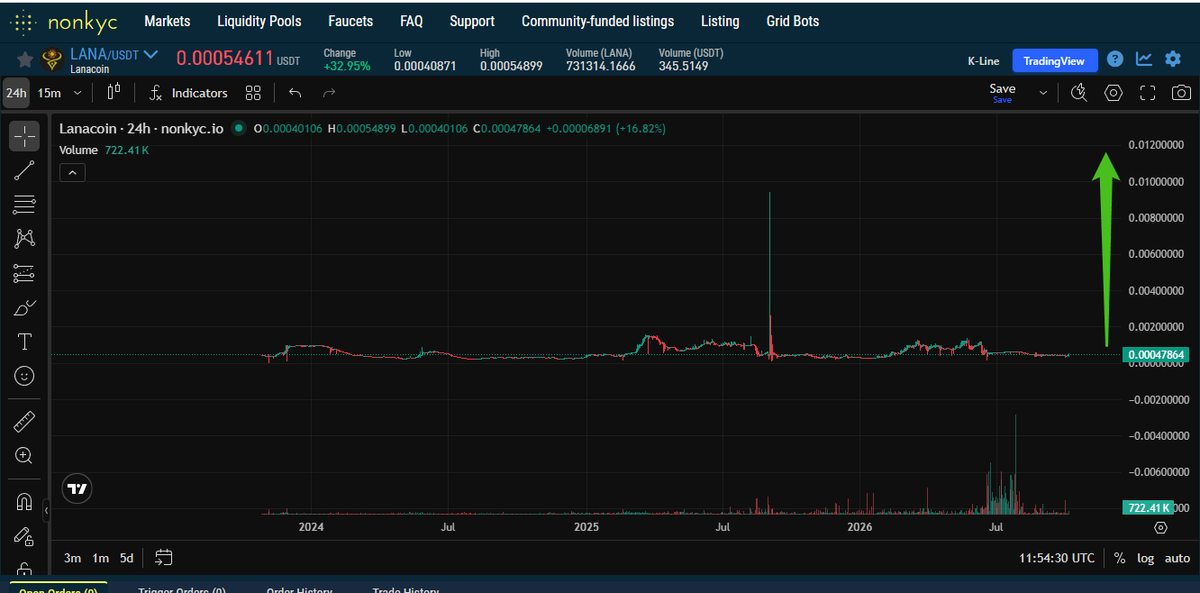The width and height of the screenshot is (1200, 593).
Task: Favorite LANA/USDT with the star icon
Action: click(25, 60)
